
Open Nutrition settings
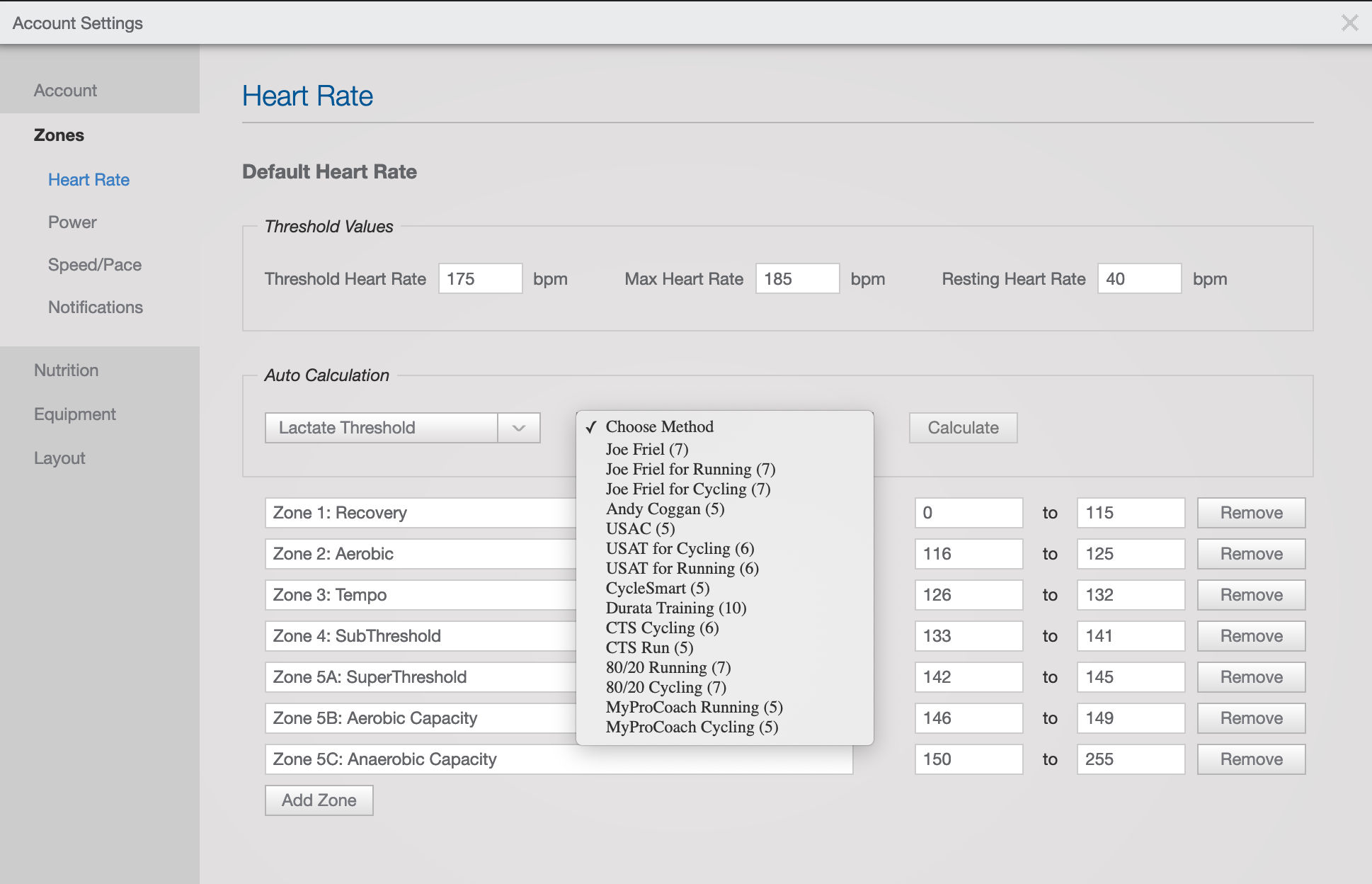(x=66, y=370)
